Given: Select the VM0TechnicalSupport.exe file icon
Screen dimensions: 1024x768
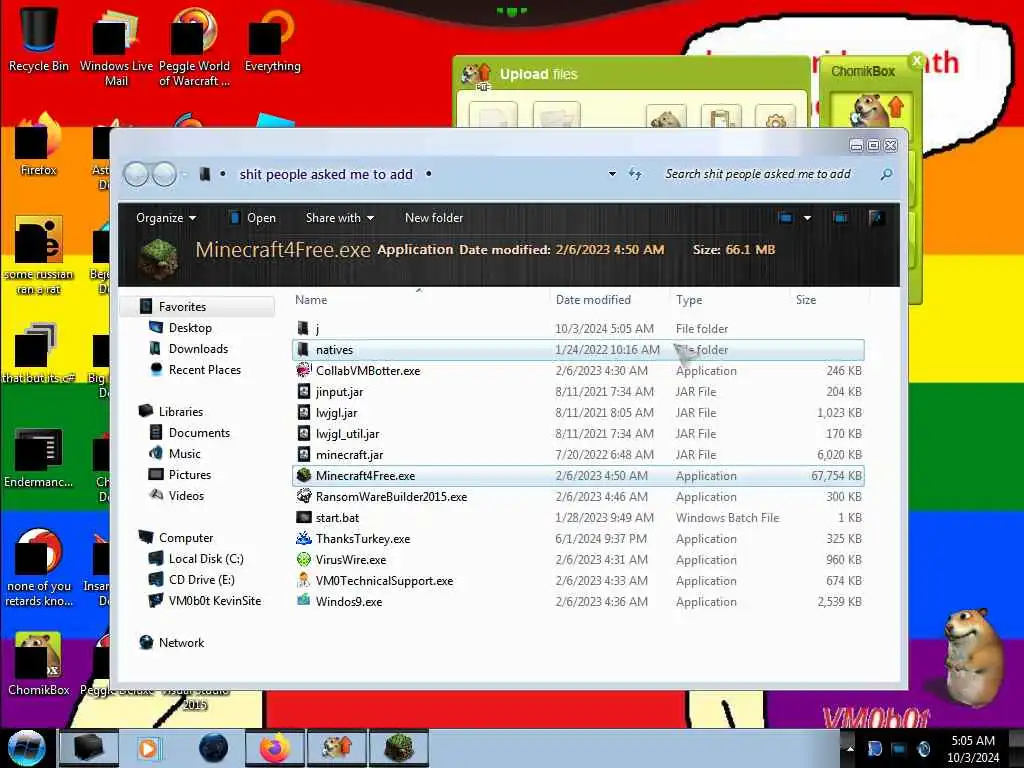Looking at the screenshot, I should (304, 581).
